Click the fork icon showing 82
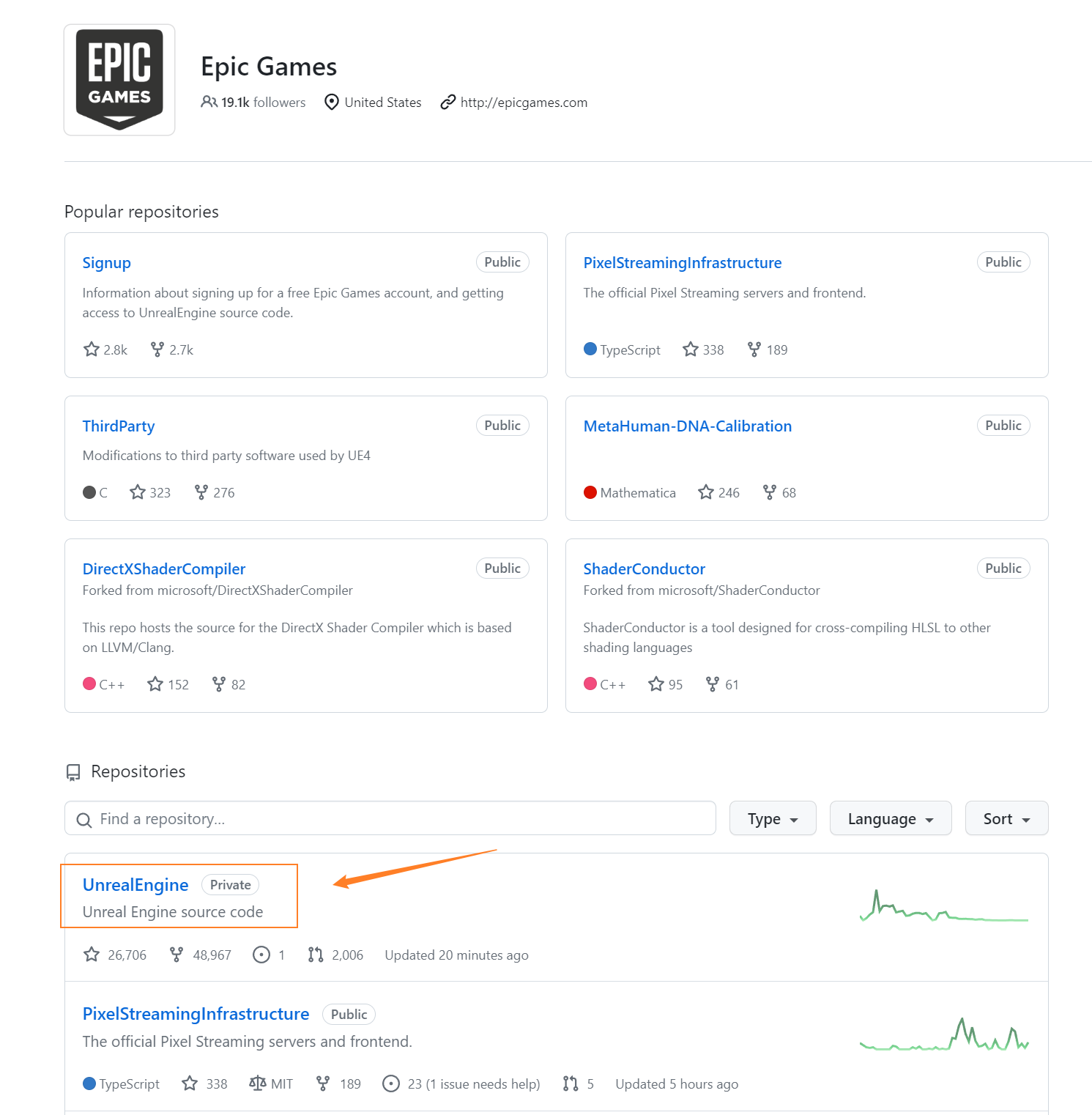Viewport: 1092px width, 1115px height. (x=219, y=684)
